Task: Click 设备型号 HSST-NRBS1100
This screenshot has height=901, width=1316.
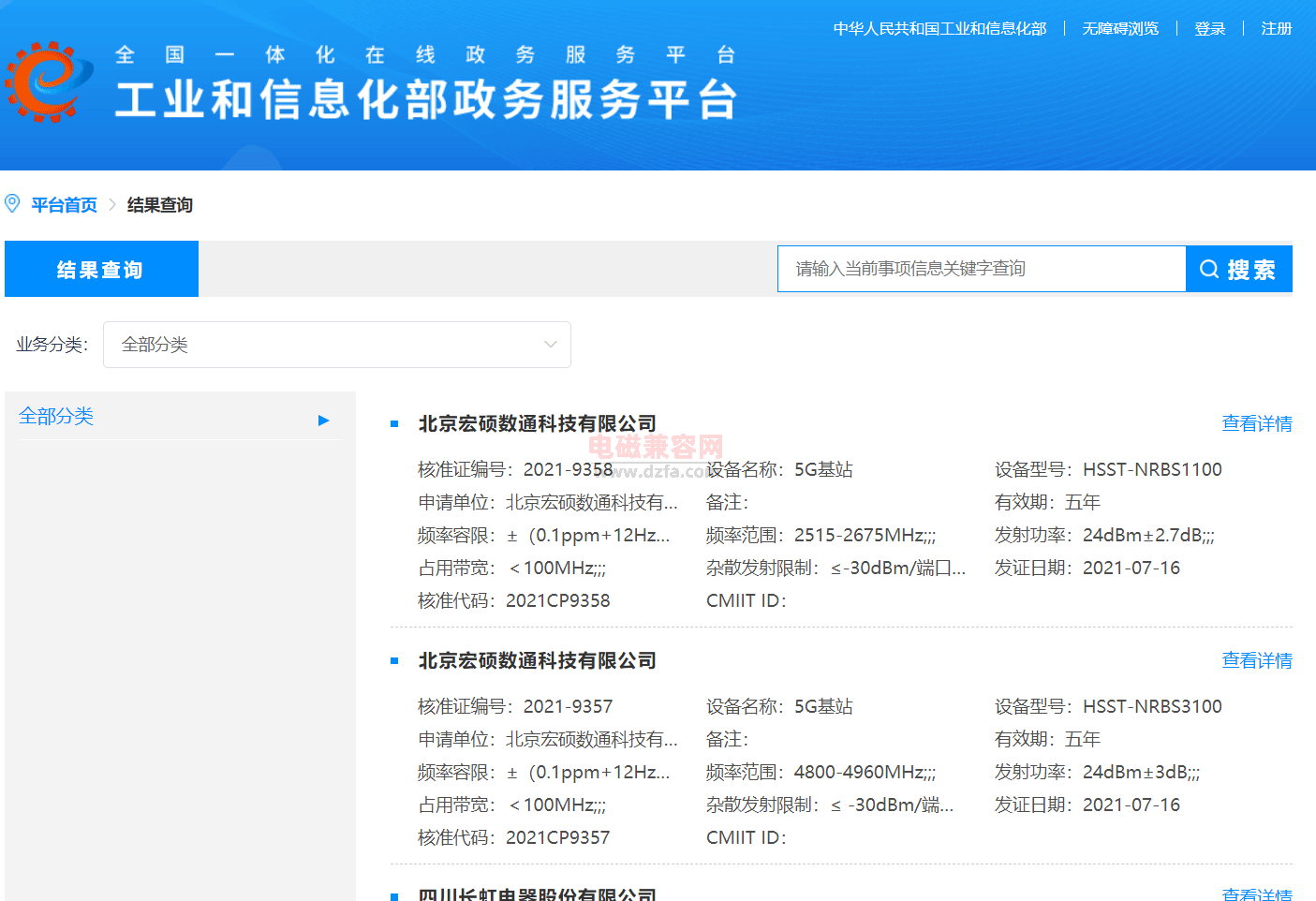Action: [1108, 469]
